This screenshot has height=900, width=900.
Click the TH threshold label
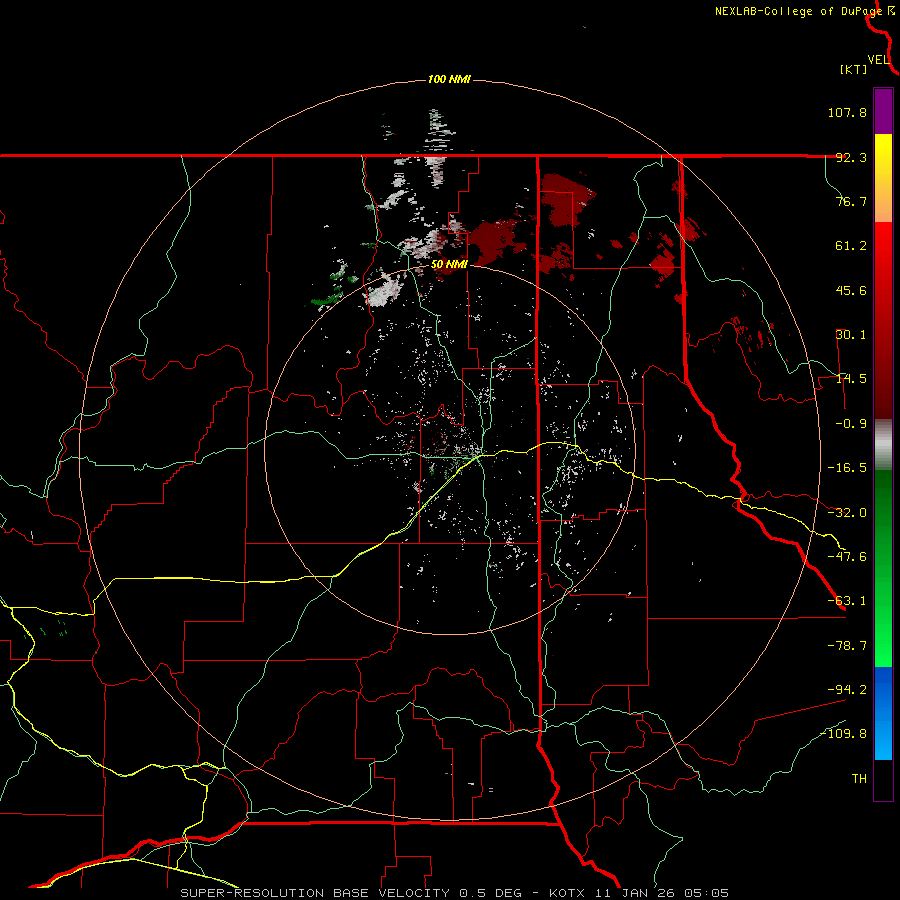[x=859, y=779]
